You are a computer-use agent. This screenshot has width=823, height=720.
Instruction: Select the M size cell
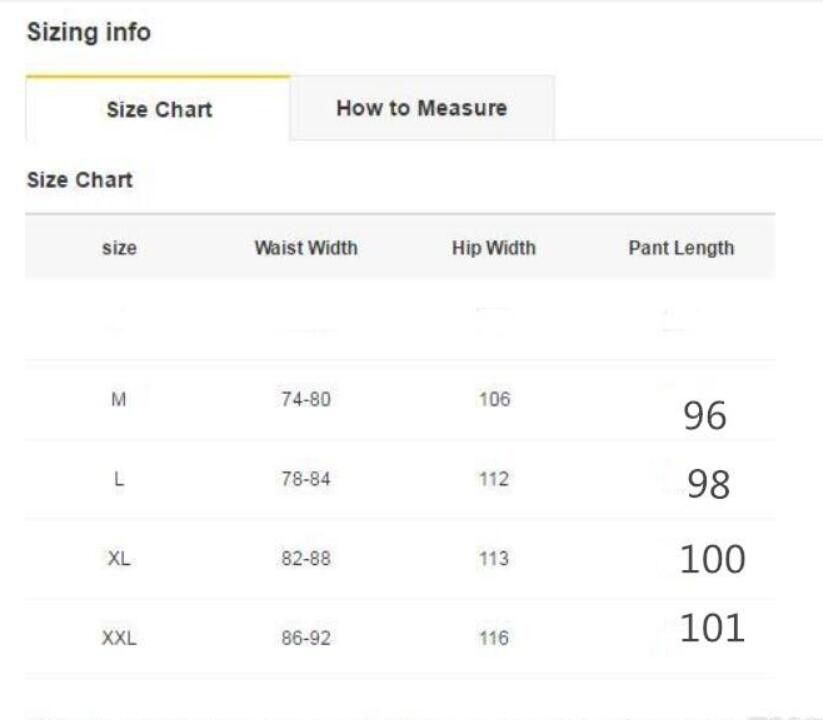[119, 399]
